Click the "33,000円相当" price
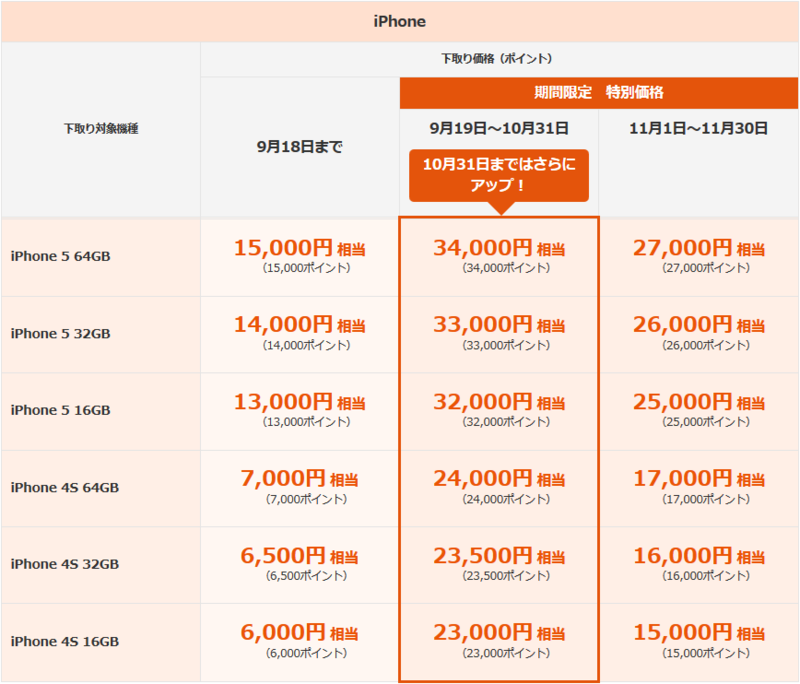Screen dimensions: 800x684 [499, 324]
